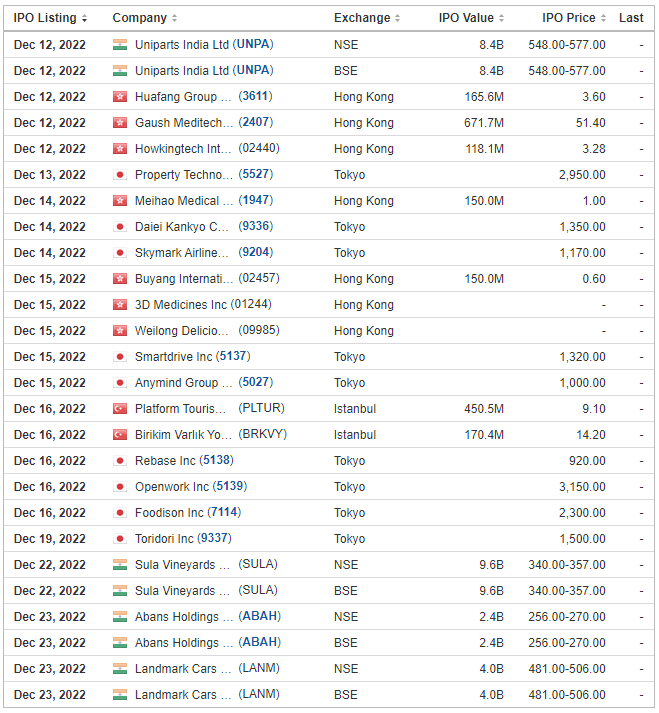
Task: Click the Japan flag beside Skymark Airline
Action: tap(120, 253)
